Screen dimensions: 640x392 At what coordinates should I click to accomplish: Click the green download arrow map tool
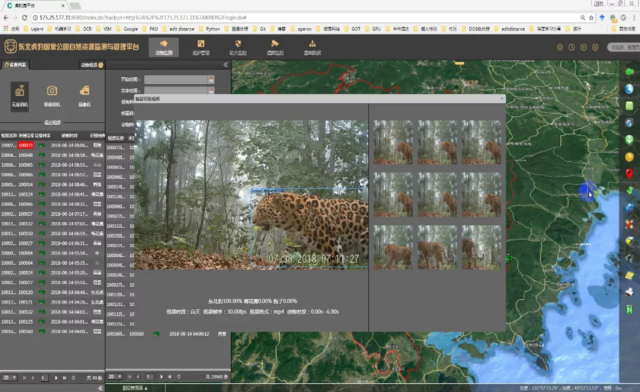click(x=629, y=140)
